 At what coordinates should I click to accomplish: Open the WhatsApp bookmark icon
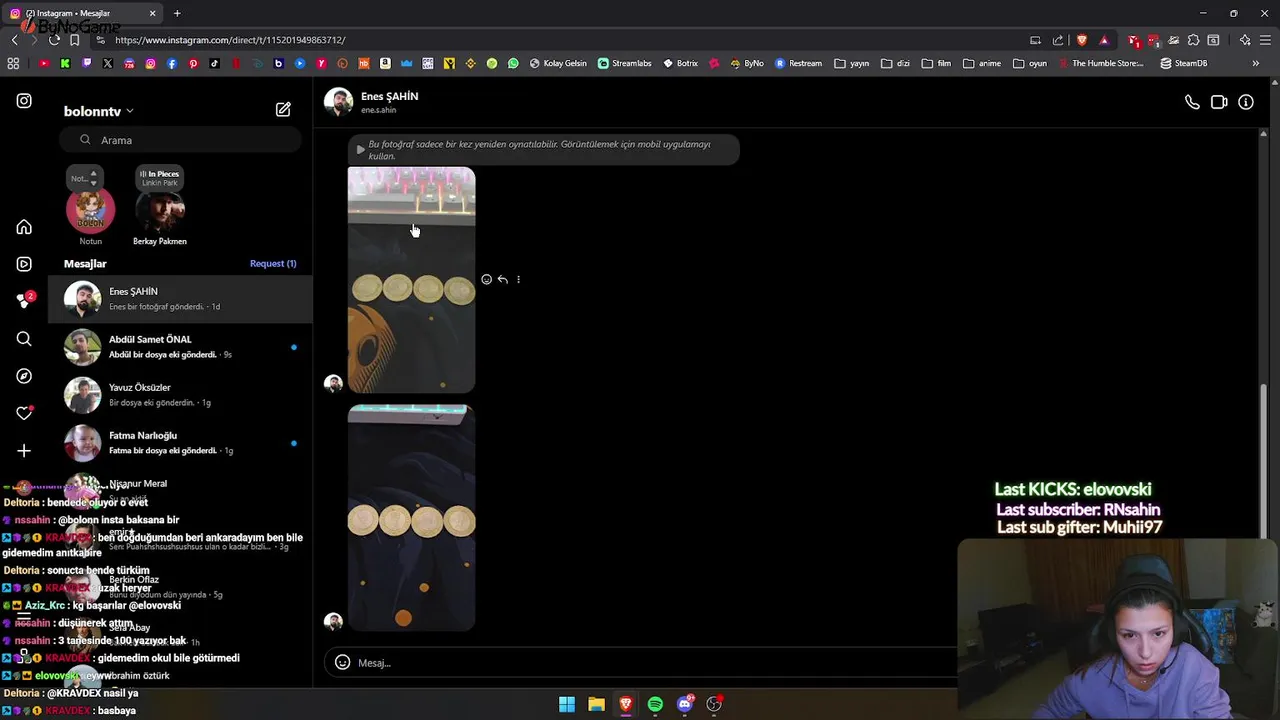coord(513,63)
